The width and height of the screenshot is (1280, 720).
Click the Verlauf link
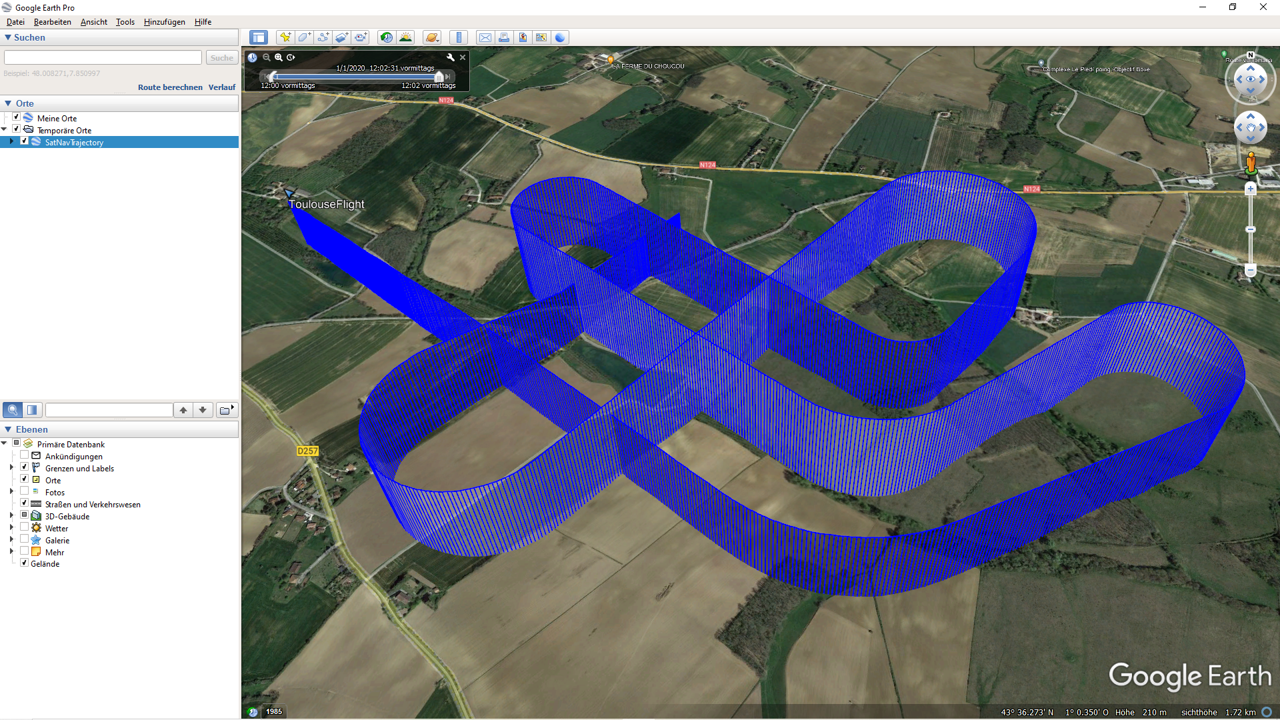point(222,88)
